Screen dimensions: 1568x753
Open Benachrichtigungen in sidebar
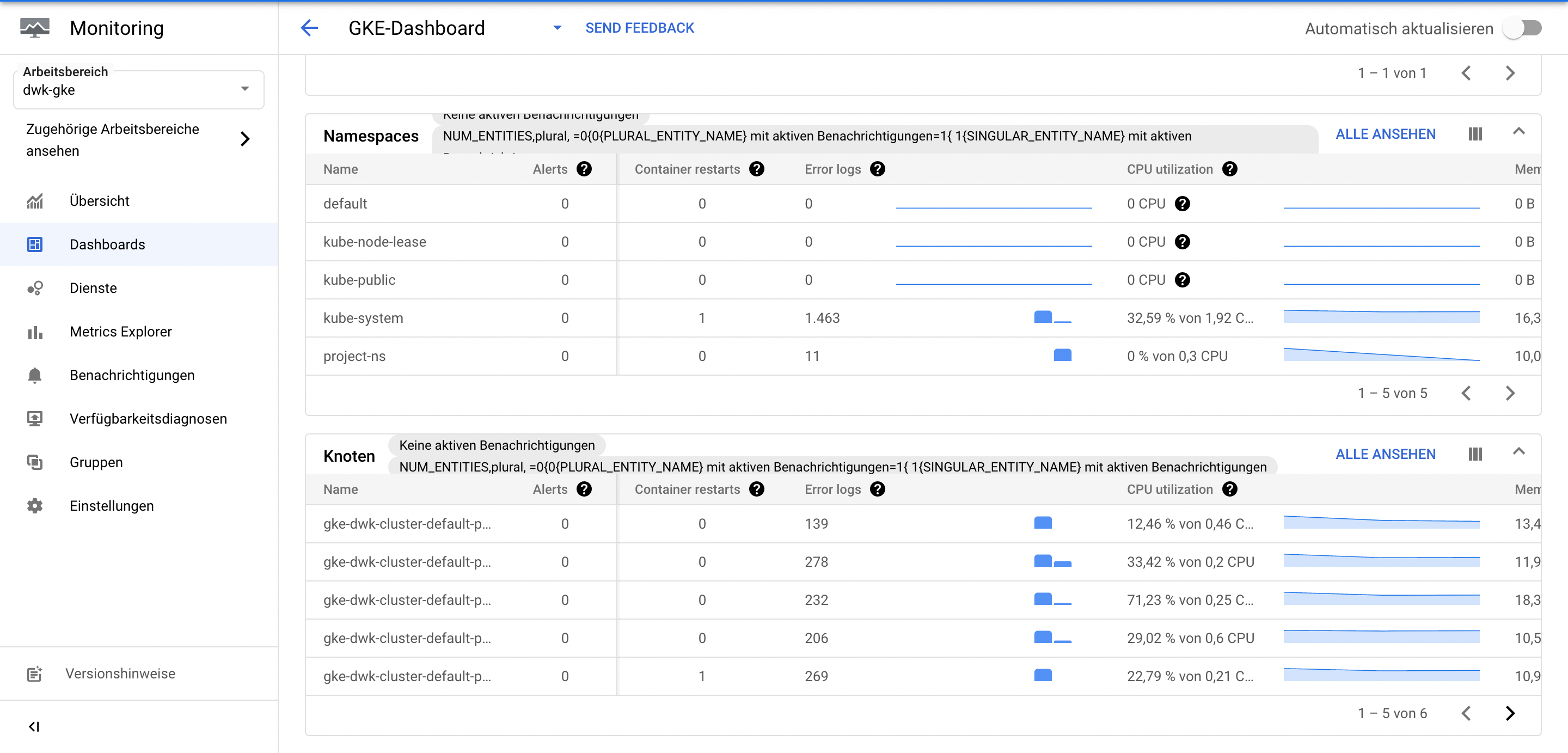coord(132,375)
